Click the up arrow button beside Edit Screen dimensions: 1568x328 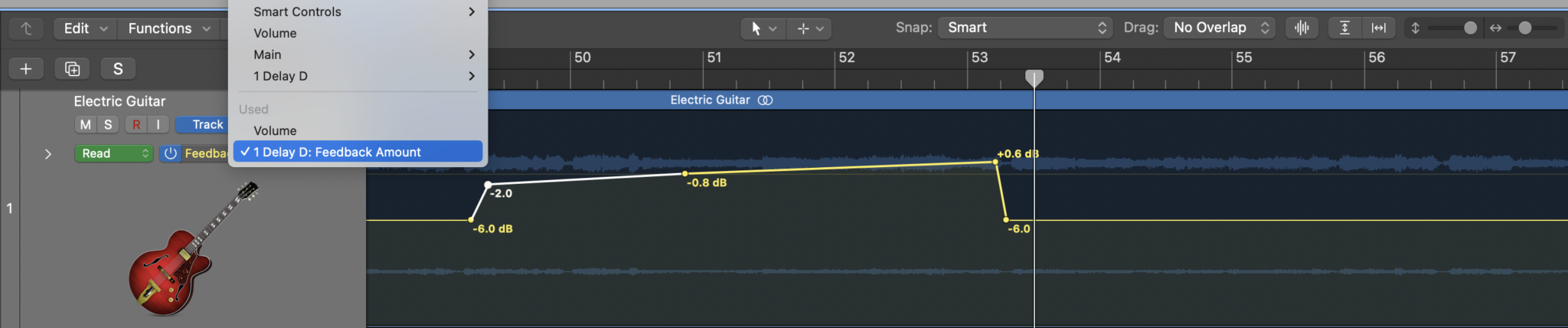pos(26,28)
